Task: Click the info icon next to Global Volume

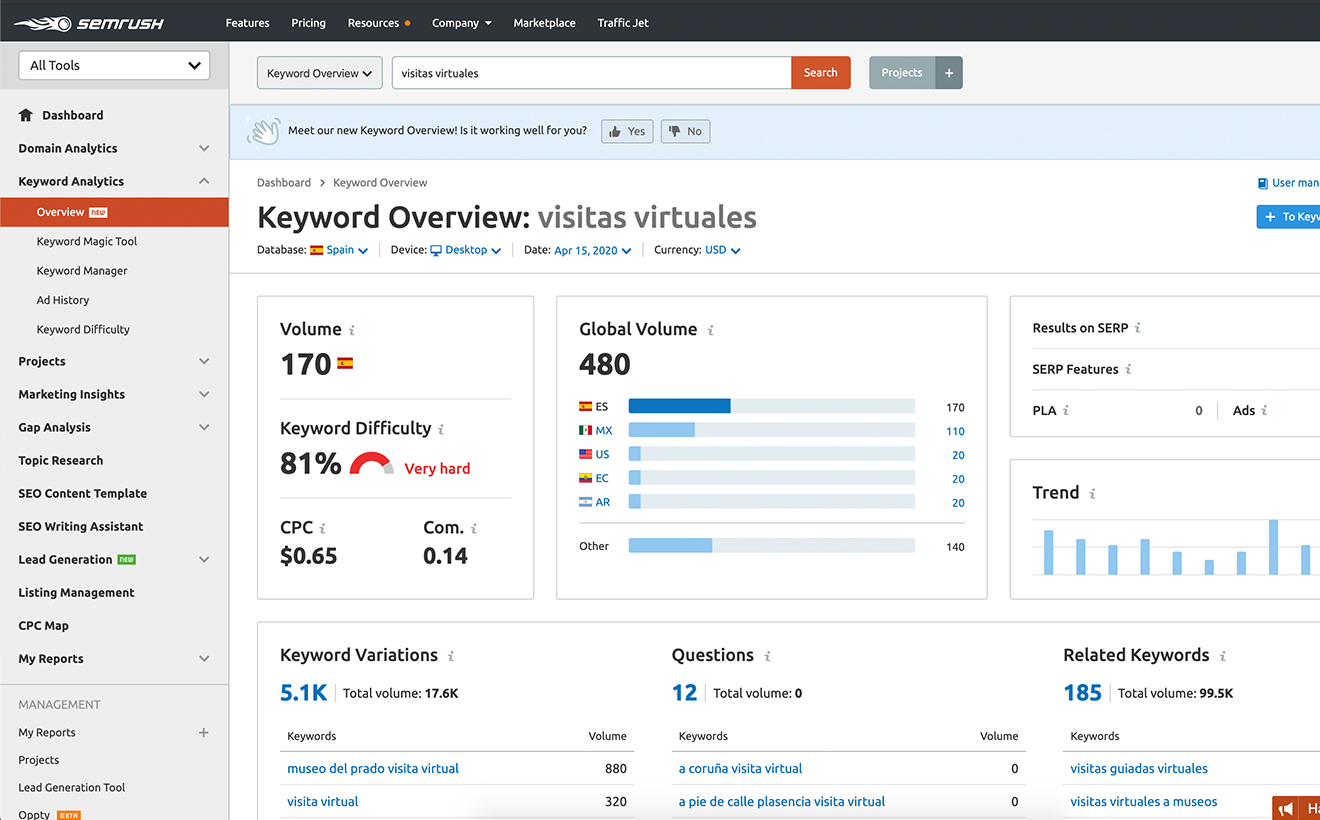Action: (711, 330)
